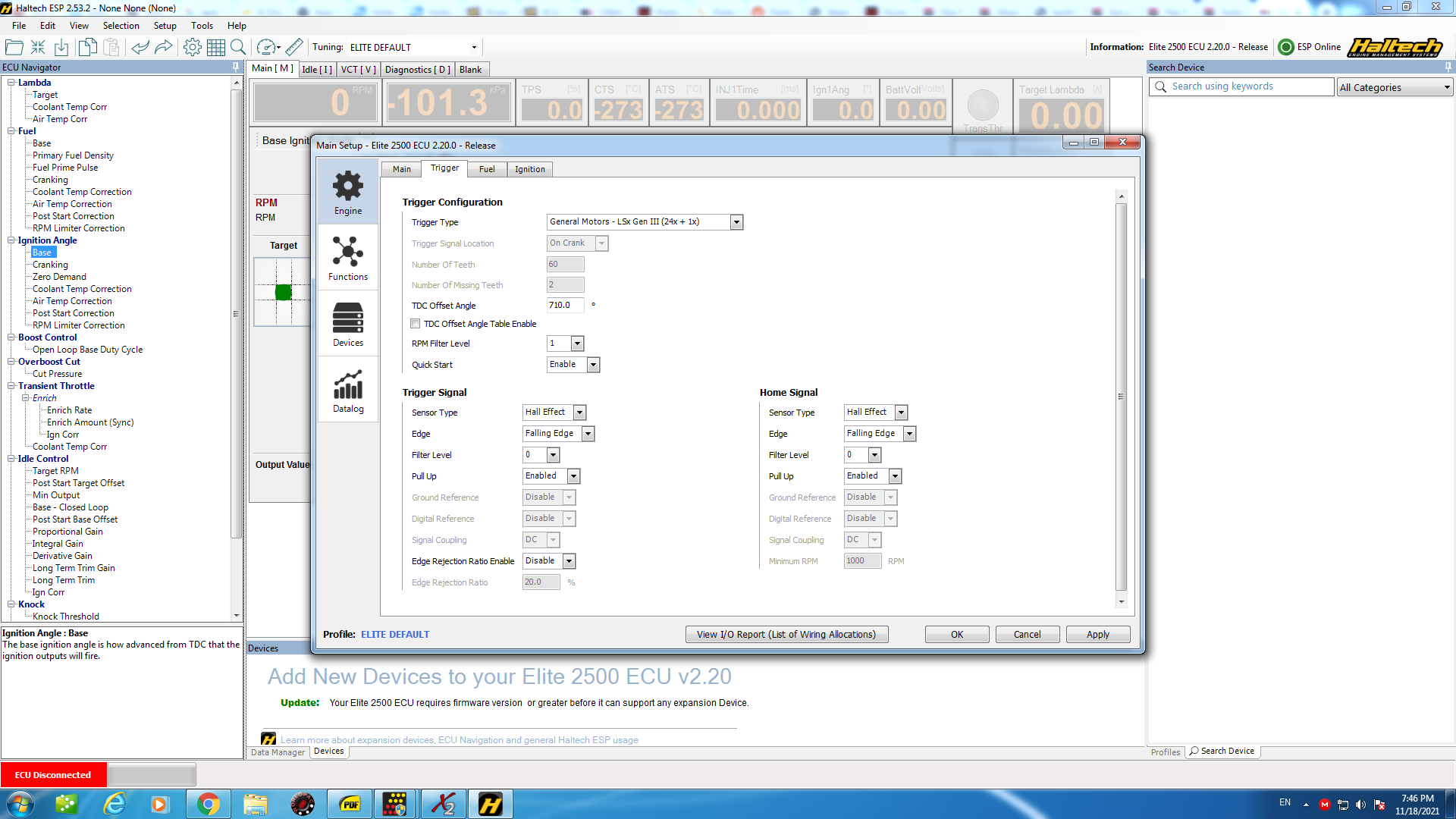Viewport: 1456px width, 819px height.
Task: Open the RPM Filter Level dropdown
Action: 577,344
